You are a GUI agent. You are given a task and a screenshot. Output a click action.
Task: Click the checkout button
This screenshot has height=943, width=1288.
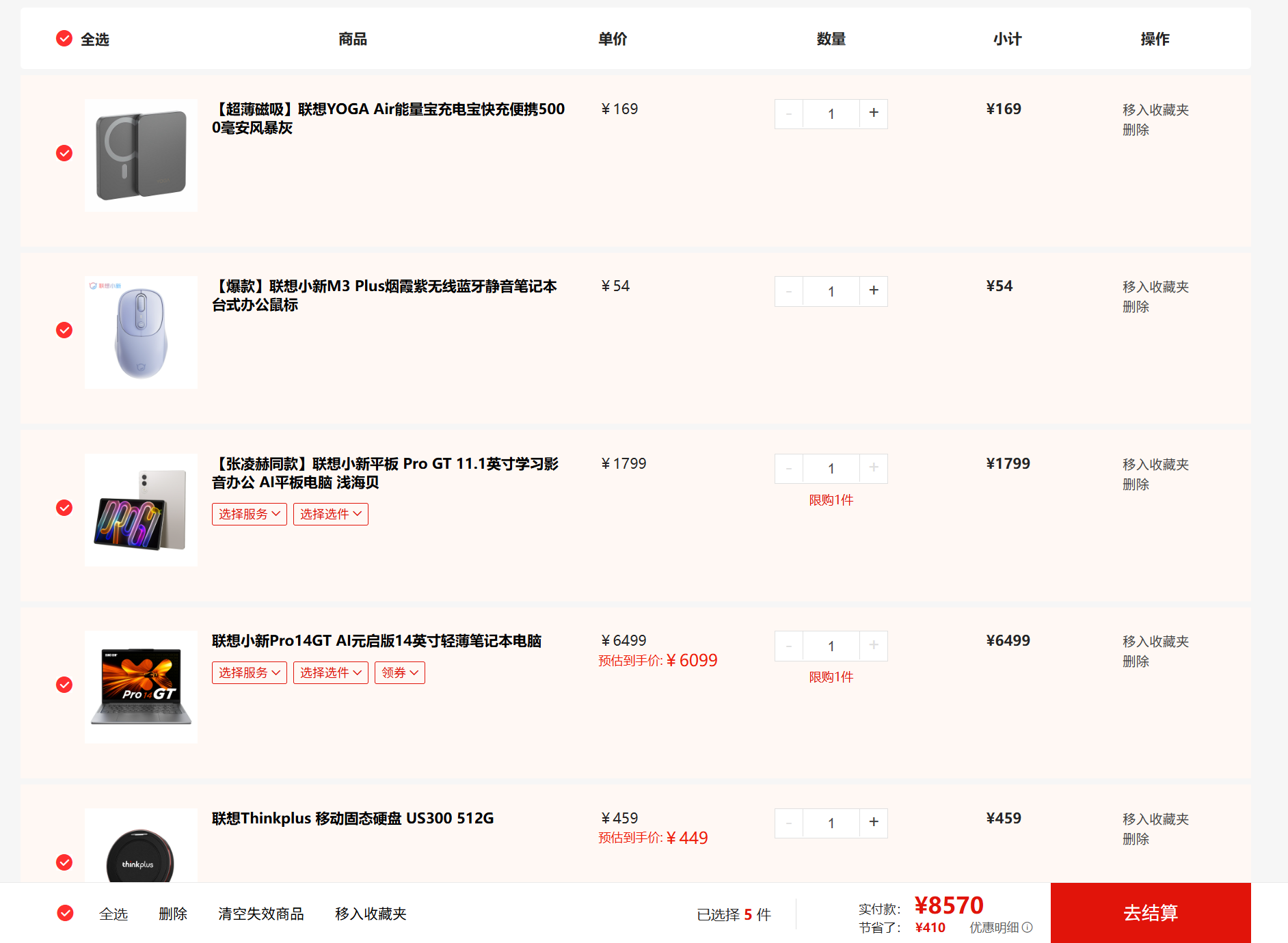pos(1150,913)
